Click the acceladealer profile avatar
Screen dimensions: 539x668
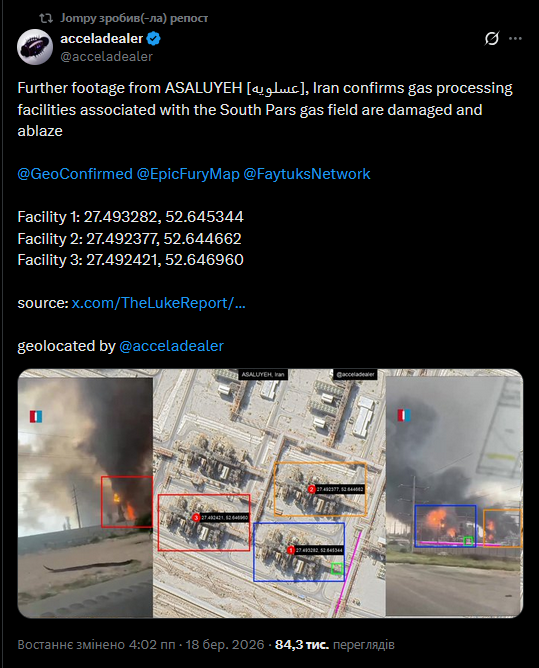point(35,47)
